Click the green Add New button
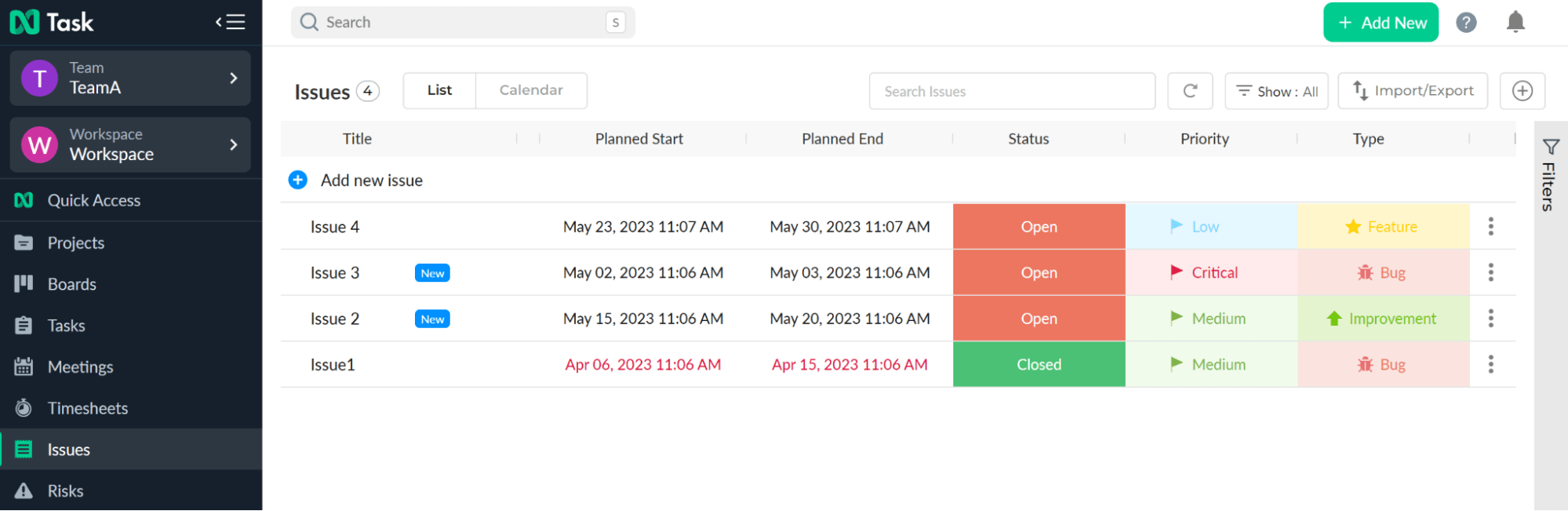1568x511 pixels. (x=1381, y=23)
